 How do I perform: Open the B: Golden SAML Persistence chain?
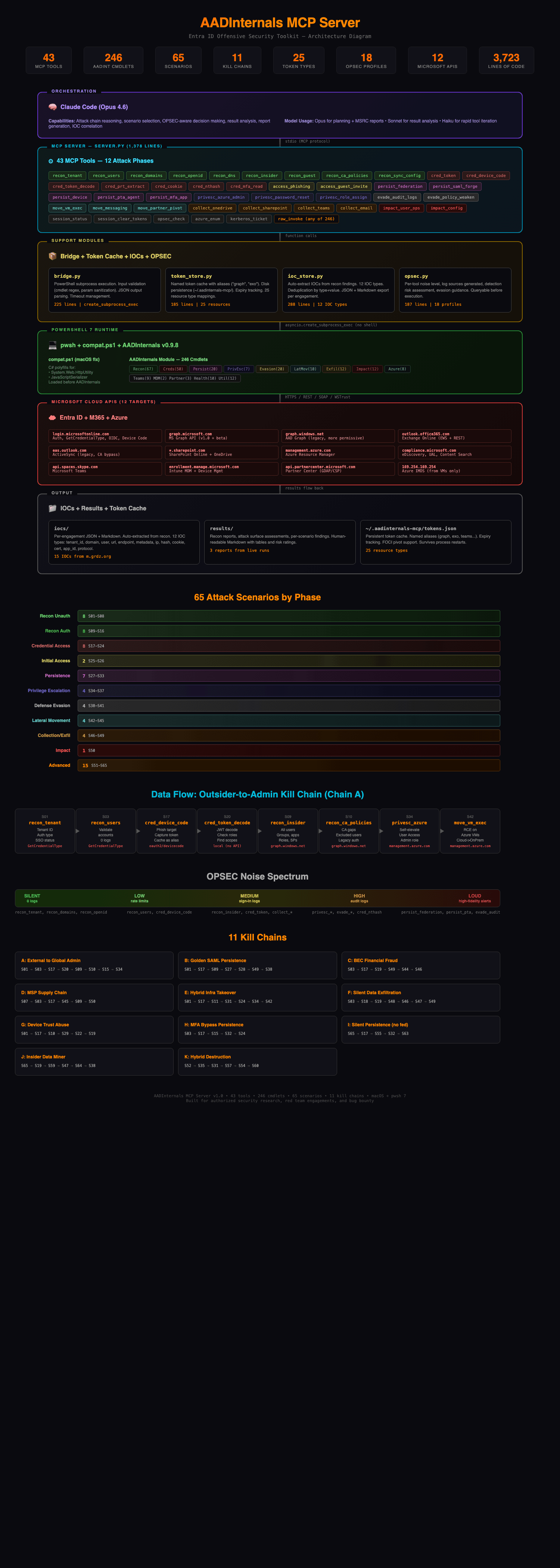pyautogui.click(x=258, y=965)
